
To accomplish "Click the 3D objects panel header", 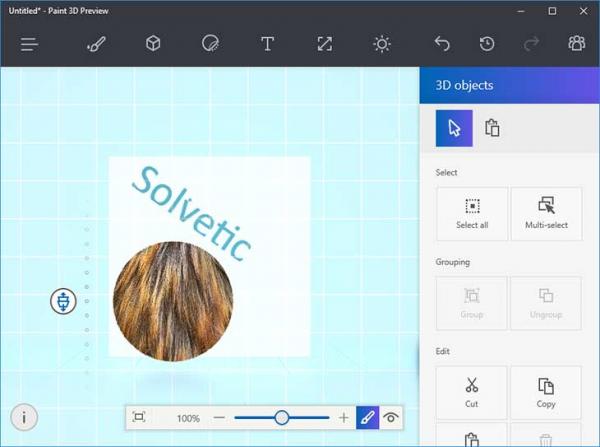I will point(510,85).
